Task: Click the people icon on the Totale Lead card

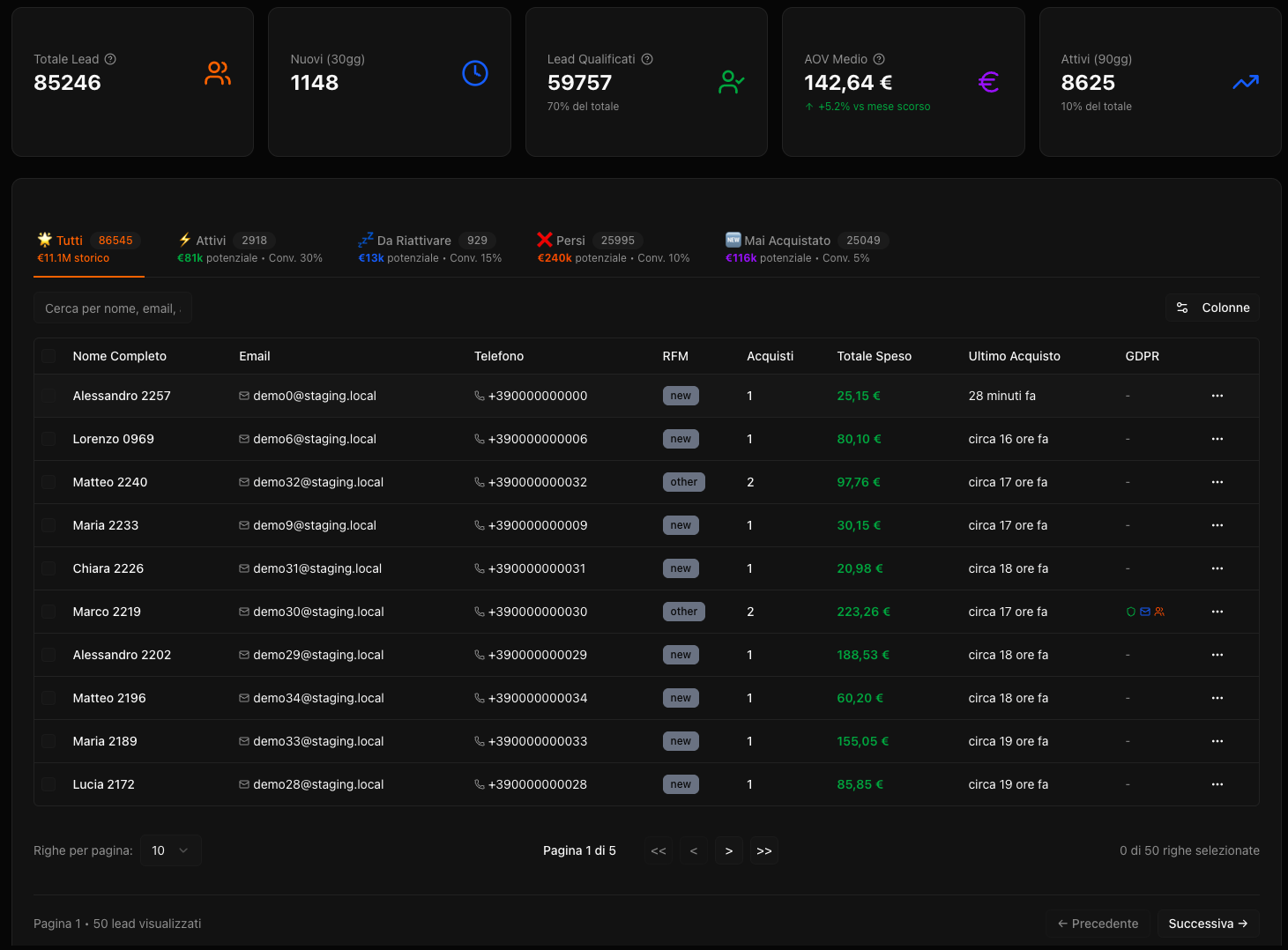Action: (x=217, y=74)
